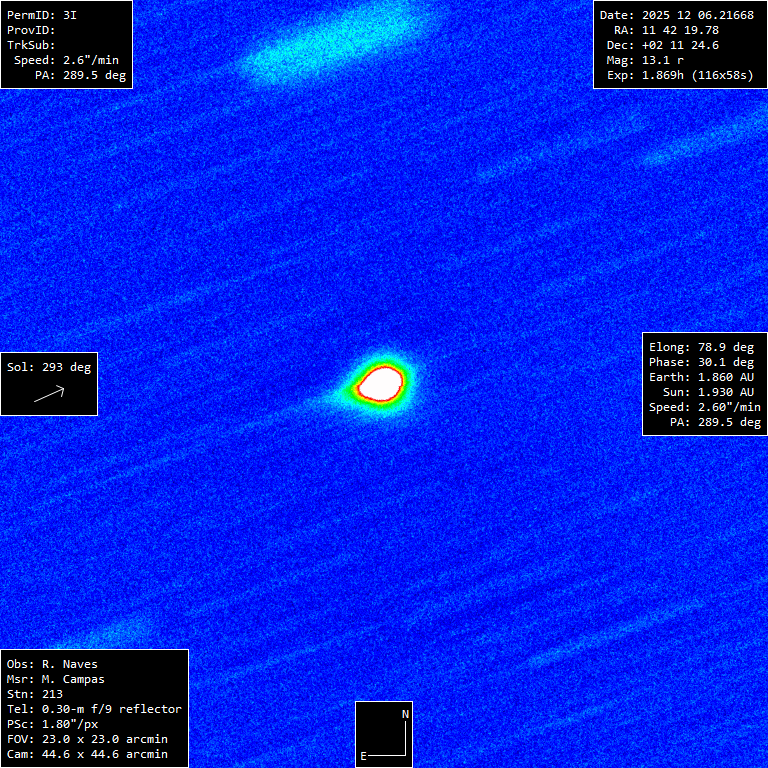This screenshot has height=768, width=768.
Task: Click the Date 2025 12 06.21668 line
Action: coord(676,15)
